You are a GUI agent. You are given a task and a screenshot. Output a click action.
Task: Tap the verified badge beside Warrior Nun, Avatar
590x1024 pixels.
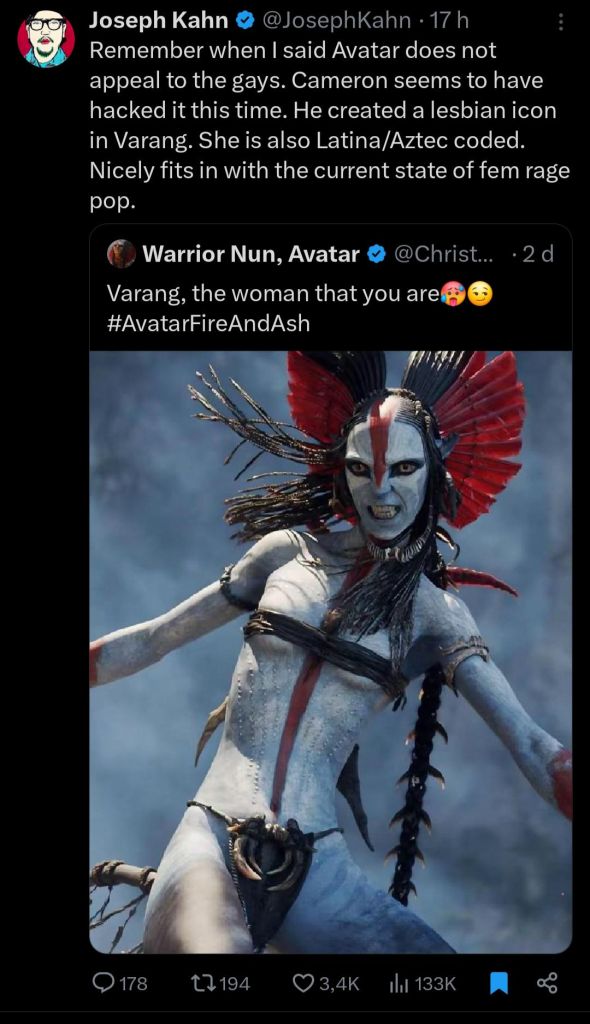[377, 254]
